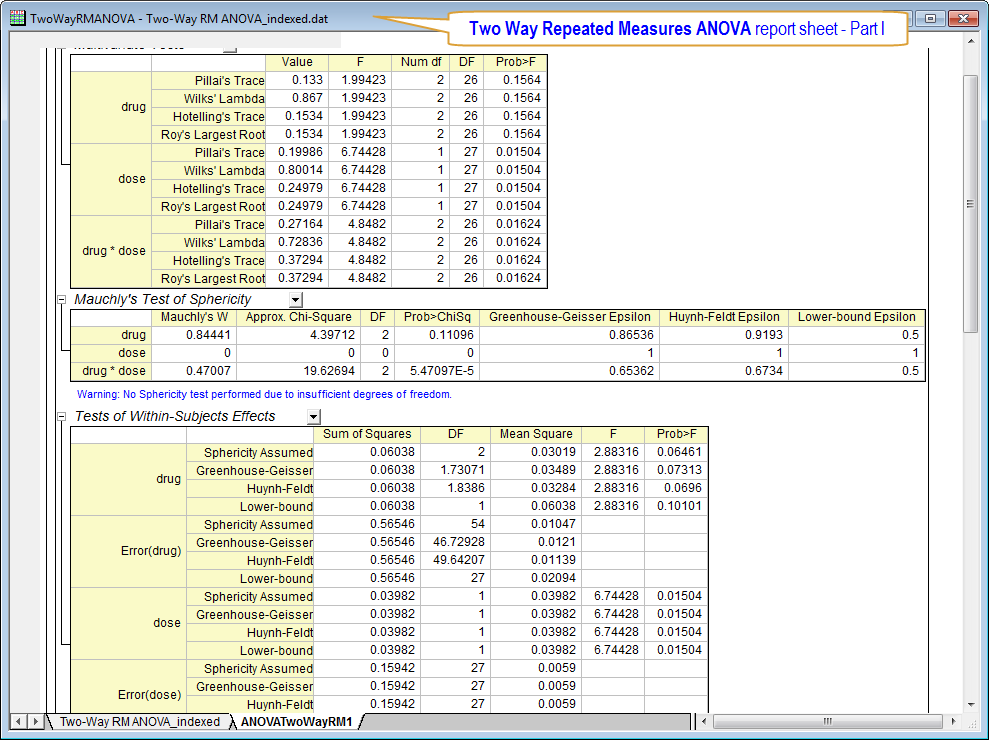Click the vertical scrollbar up arrow
989x740 pixels.
971,42
